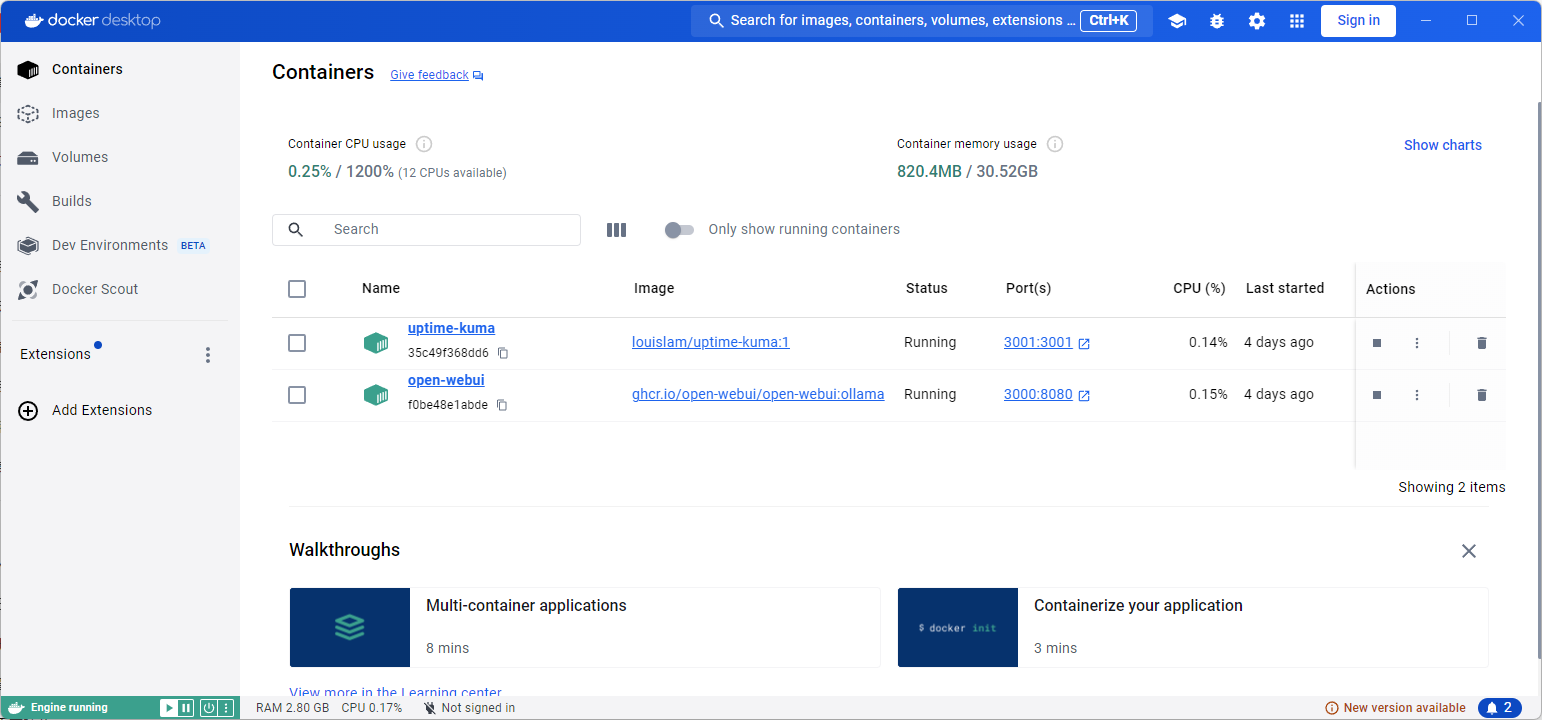Click the container Search input field
1542x720 pixels.
(440, 230)
